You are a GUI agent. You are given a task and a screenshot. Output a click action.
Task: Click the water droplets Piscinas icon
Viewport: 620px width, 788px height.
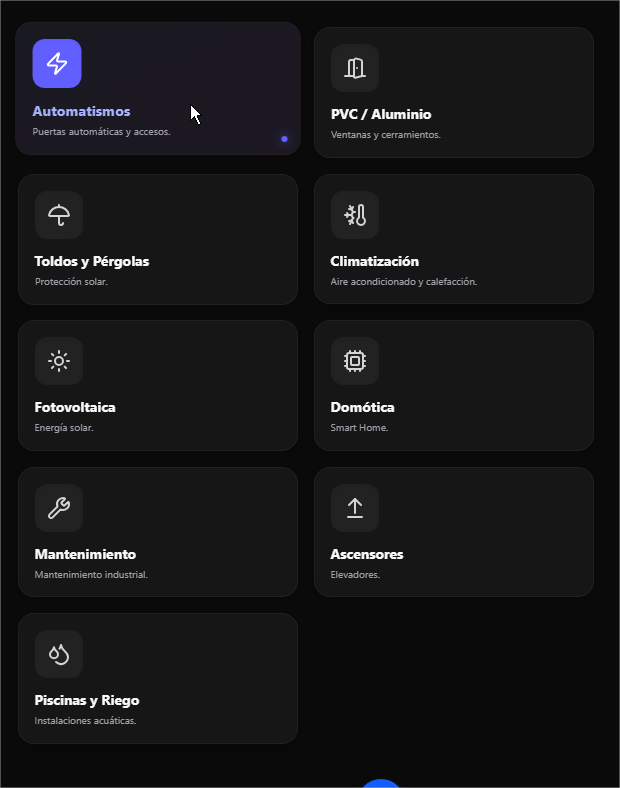click(x=59, y=654)
